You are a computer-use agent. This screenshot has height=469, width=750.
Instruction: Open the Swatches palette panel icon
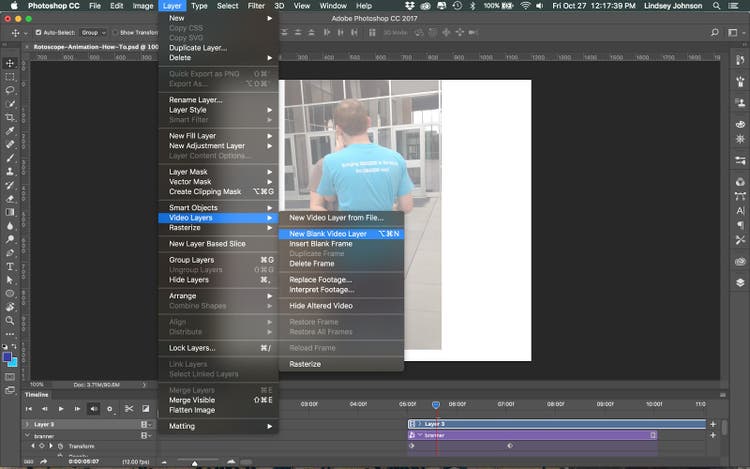[x=740, y=124]
